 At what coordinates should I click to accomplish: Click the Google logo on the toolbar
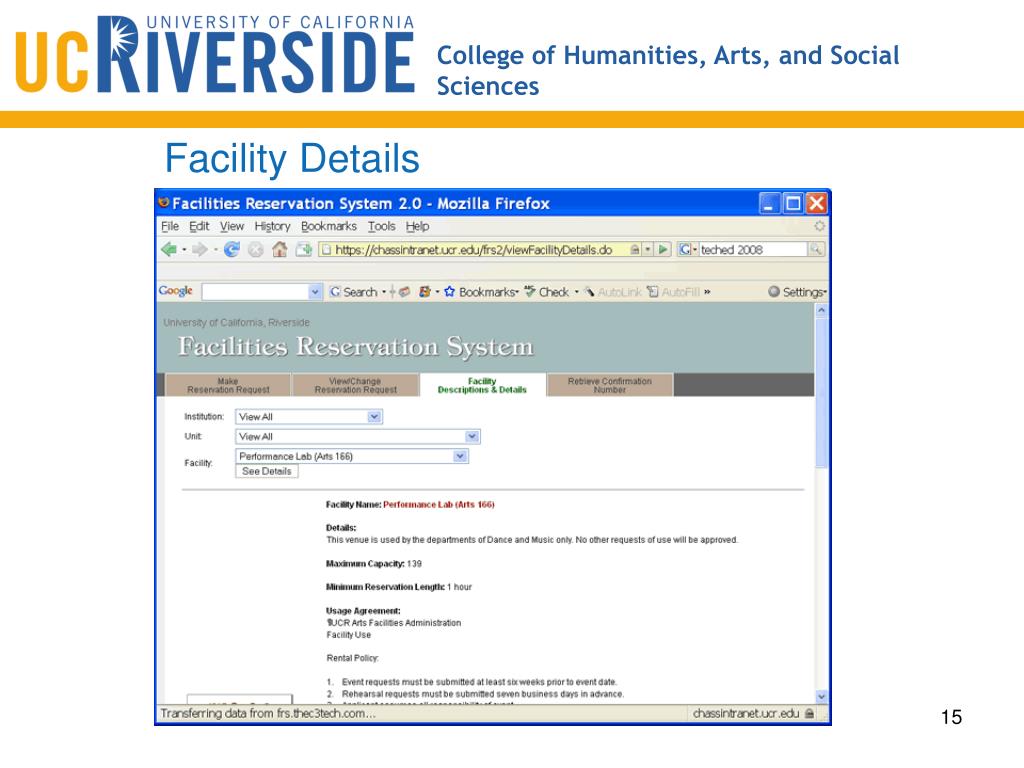coord(176,291)
